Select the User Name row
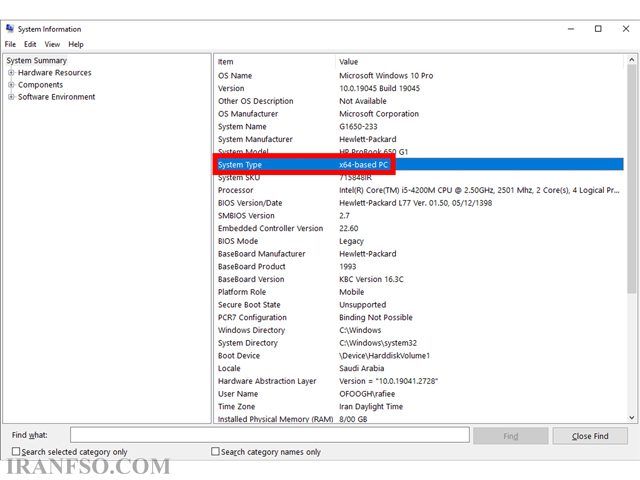This screenshot has height=480, width=640. (x=419, y=394)
